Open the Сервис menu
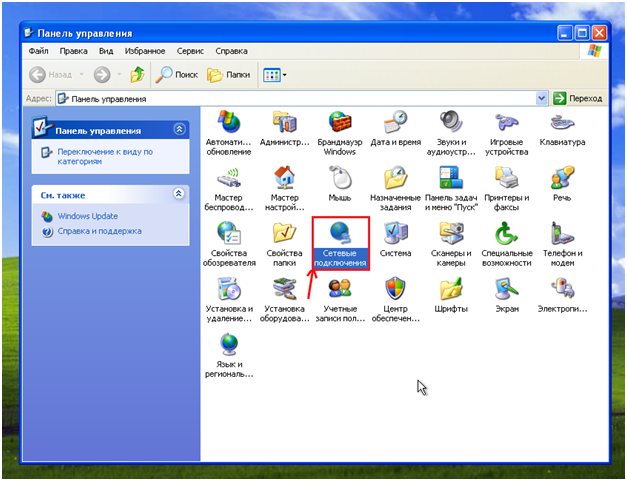627x481 pixels. pos(190,51)
